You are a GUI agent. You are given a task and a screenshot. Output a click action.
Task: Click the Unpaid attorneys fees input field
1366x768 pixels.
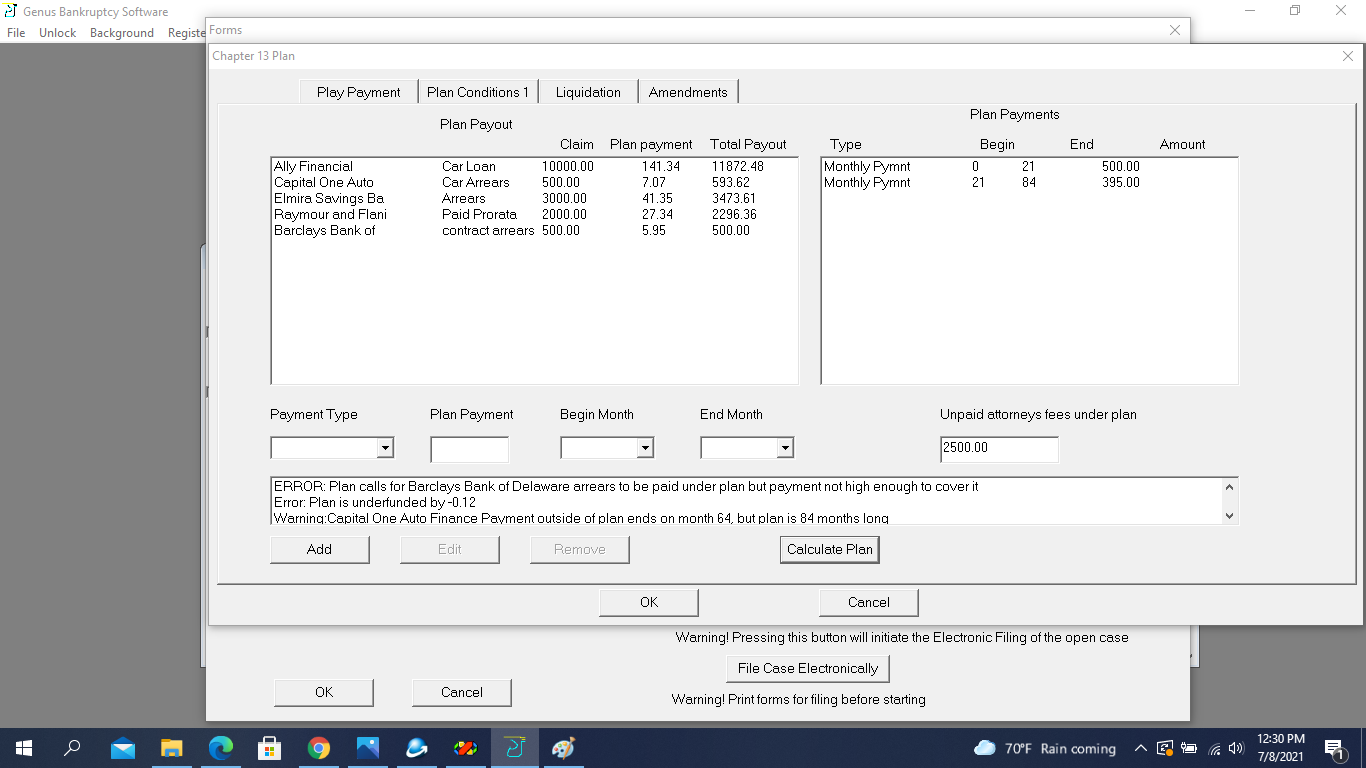(x=998, y=448)
